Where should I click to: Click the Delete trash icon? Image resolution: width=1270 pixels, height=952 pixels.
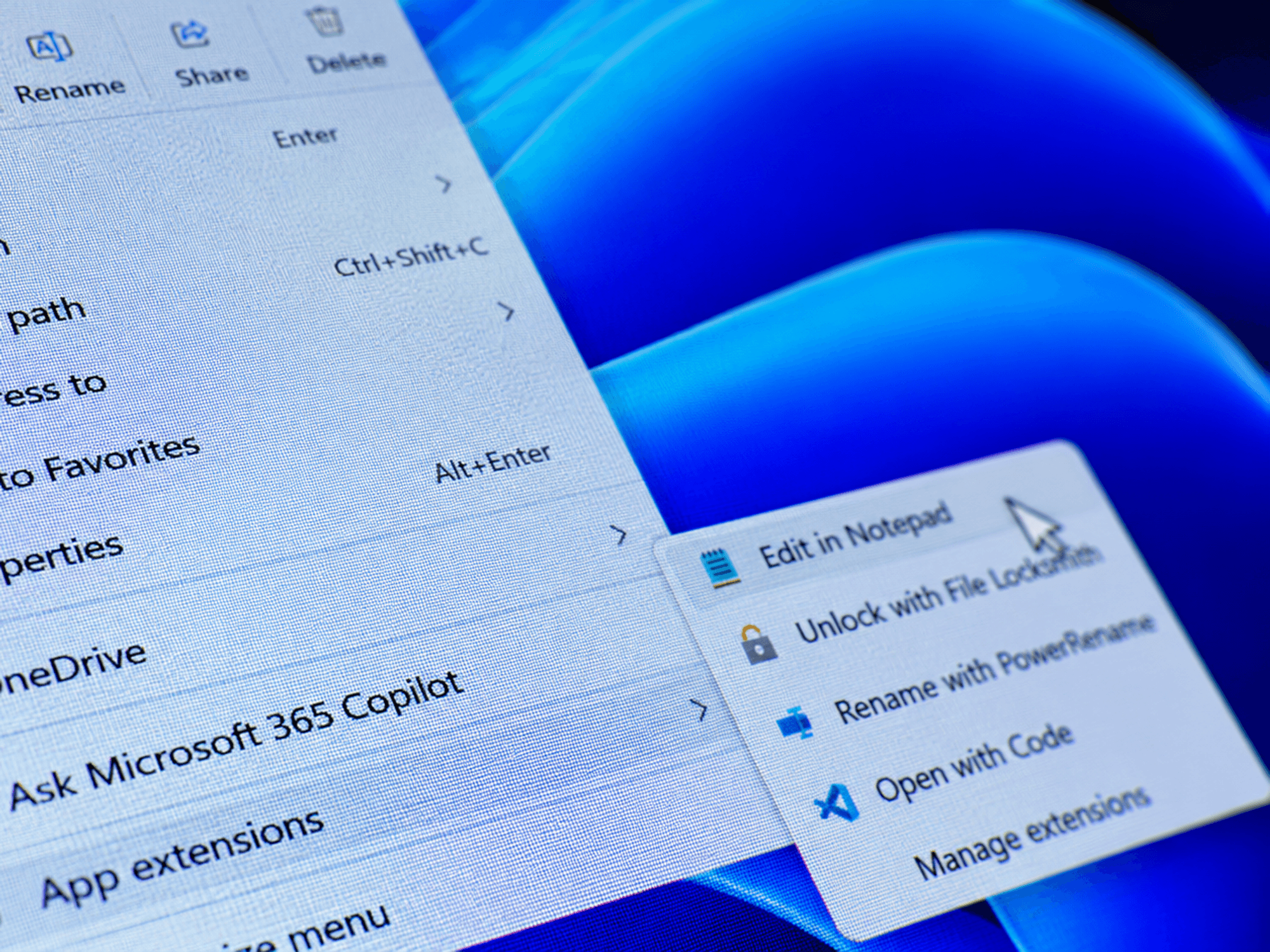point(326,20)
